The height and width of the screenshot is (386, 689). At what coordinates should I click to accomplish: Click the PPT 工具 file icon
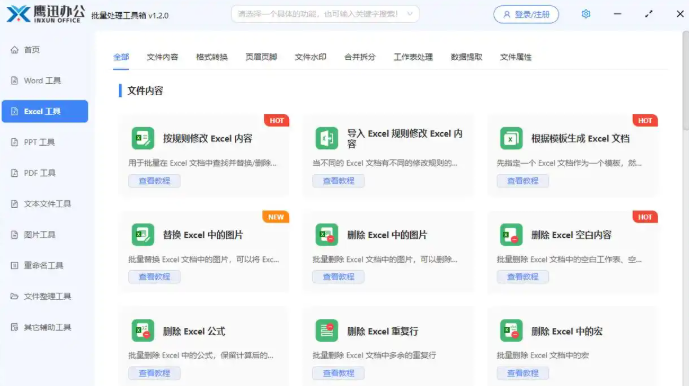click(15, 142)
